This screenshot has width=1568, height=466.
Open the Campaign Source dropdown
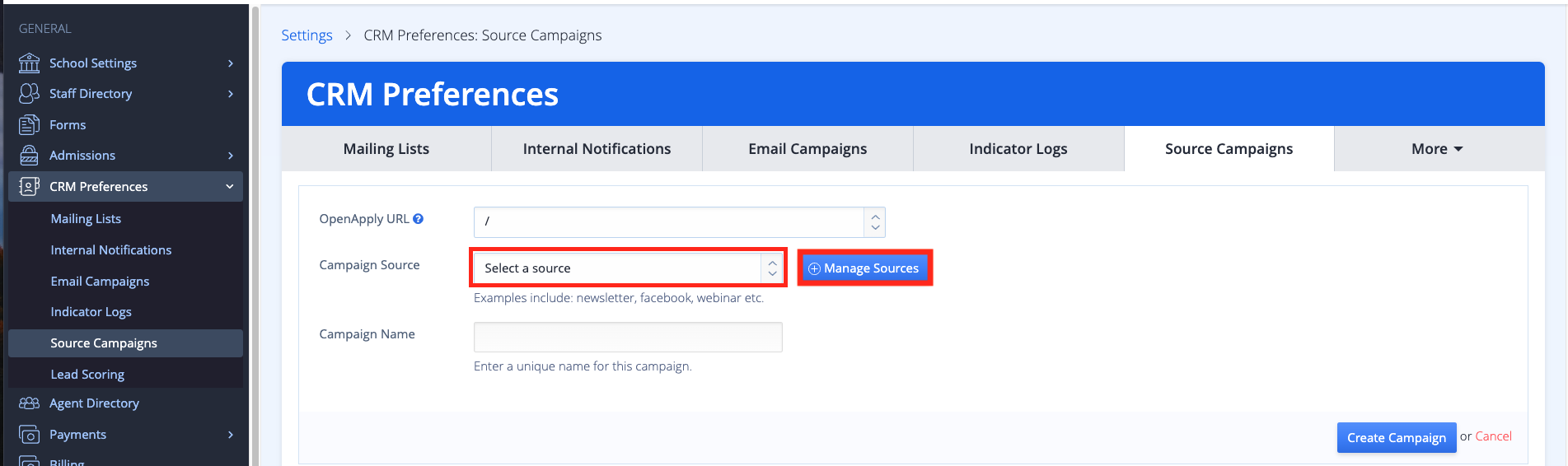(628, 268)
